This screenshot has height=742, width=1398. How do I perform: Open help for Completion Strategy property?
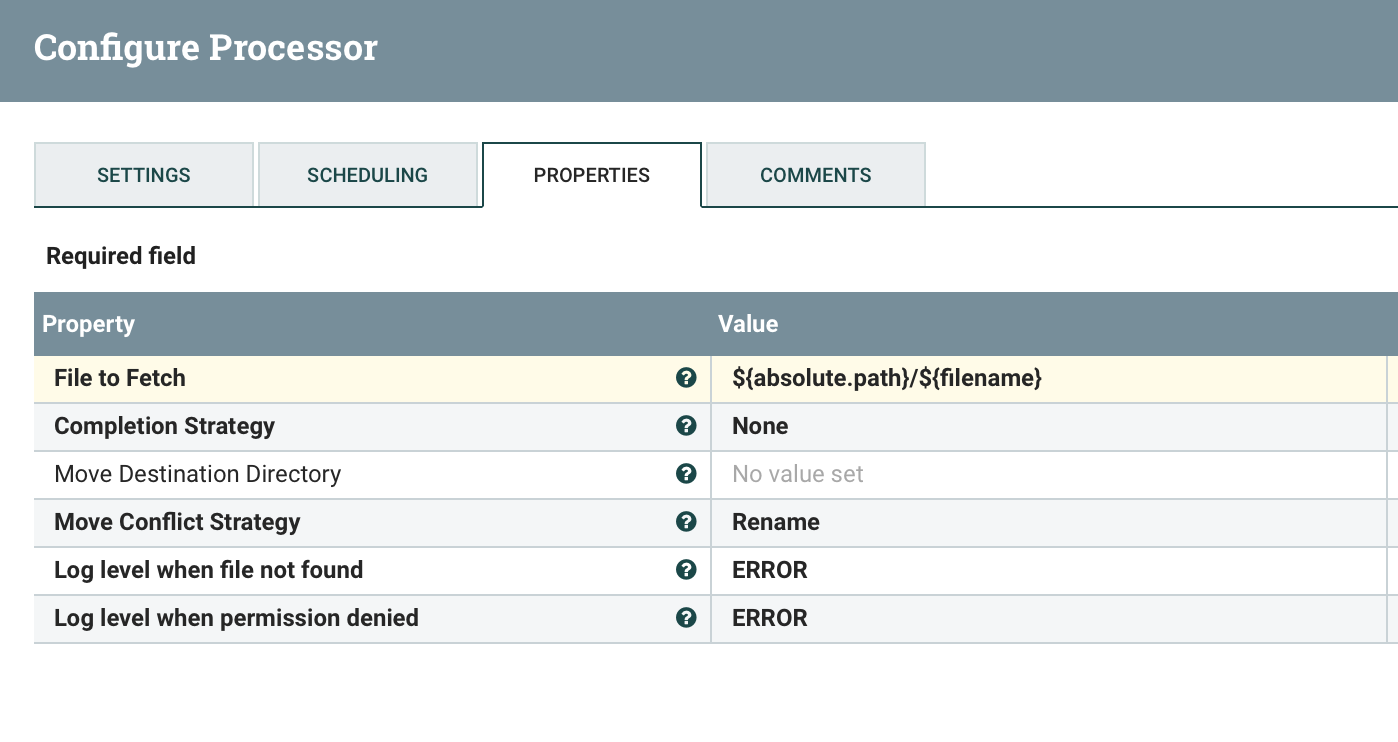pyautogui.click(x=686, y=426)
